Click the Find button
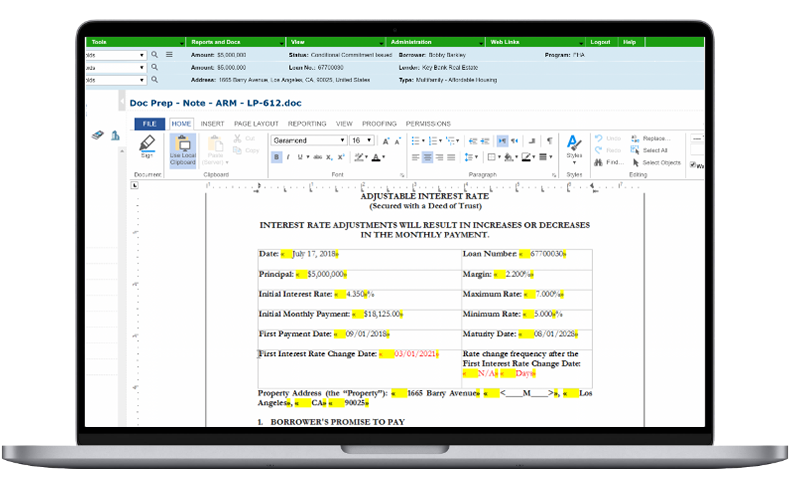The height and width of the screenshot is (493, 790). (609, 162)
